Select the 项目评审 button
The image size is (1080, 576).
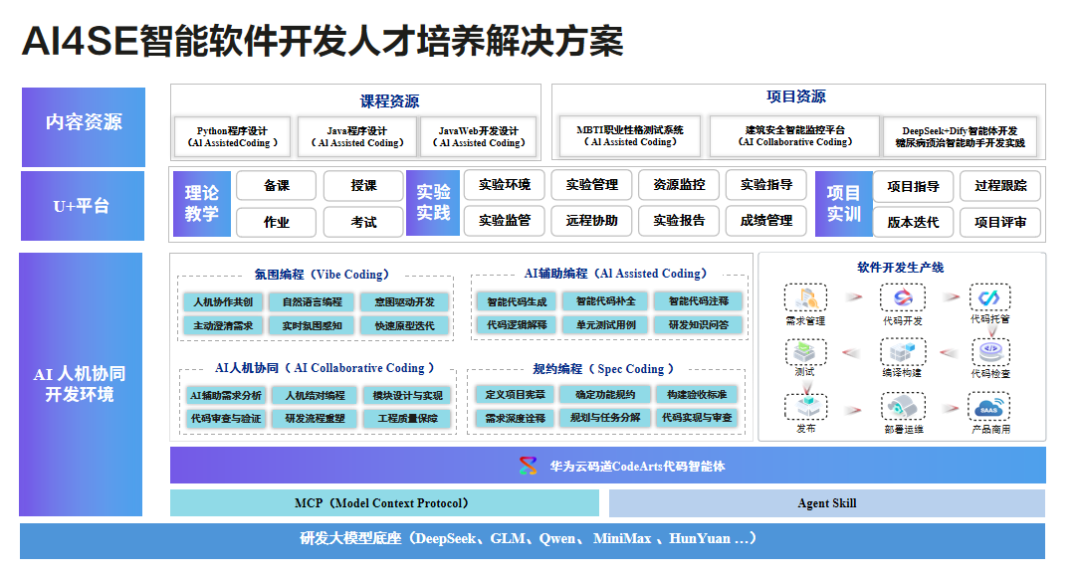click(x=1000, y=222)
